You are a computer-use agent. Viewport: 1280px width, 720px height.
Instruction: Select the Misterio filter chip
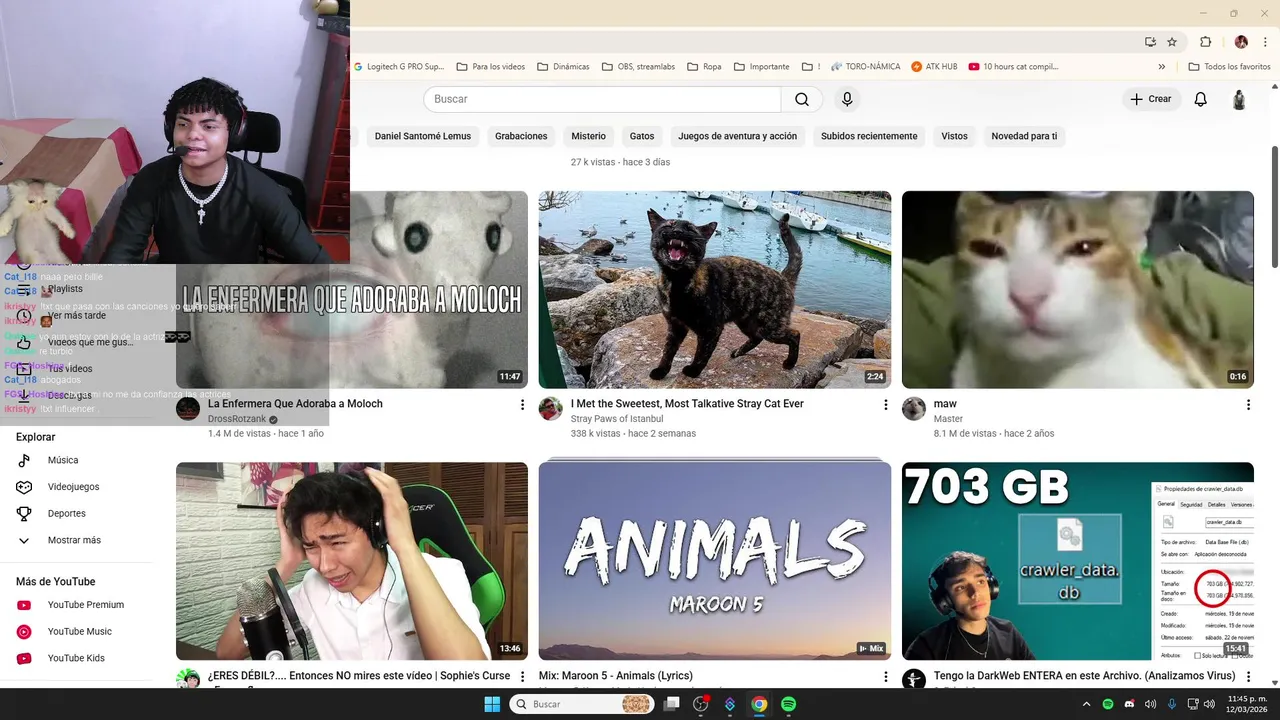click(589, 136)
